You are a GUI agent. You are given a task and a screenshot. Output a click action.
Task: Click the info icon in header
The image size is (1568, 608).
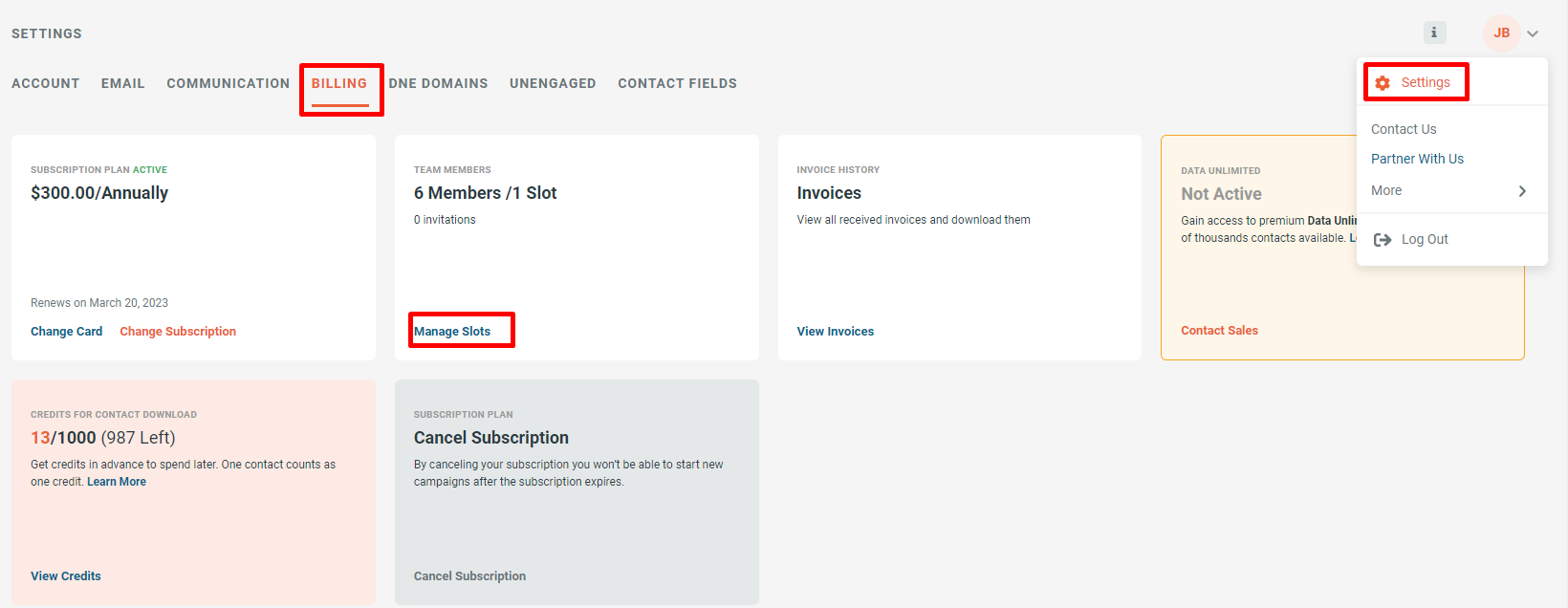(1434, 33)
